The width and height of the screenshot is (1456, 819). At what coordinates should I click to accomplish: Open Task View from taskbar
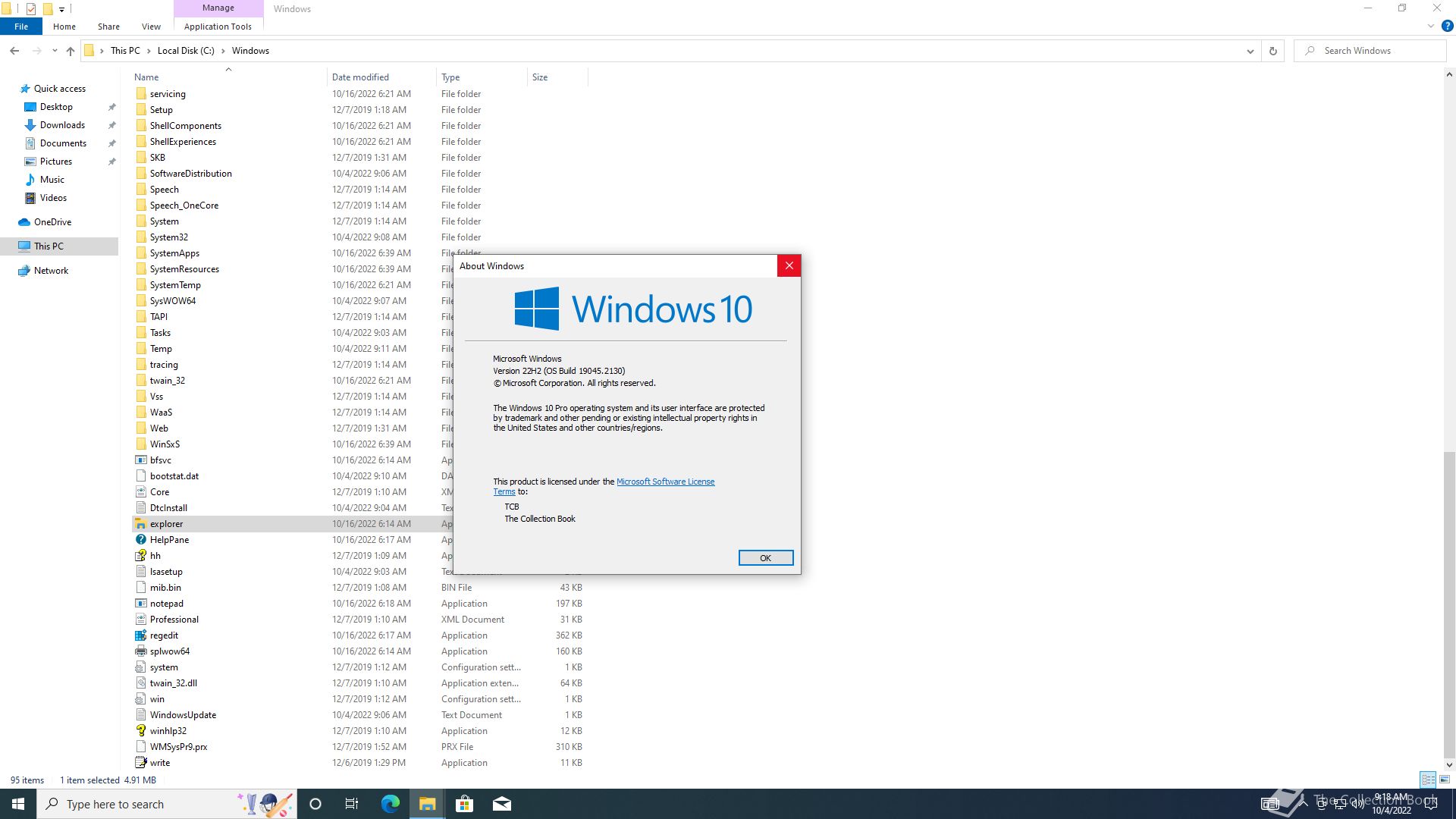coord(352,804)
